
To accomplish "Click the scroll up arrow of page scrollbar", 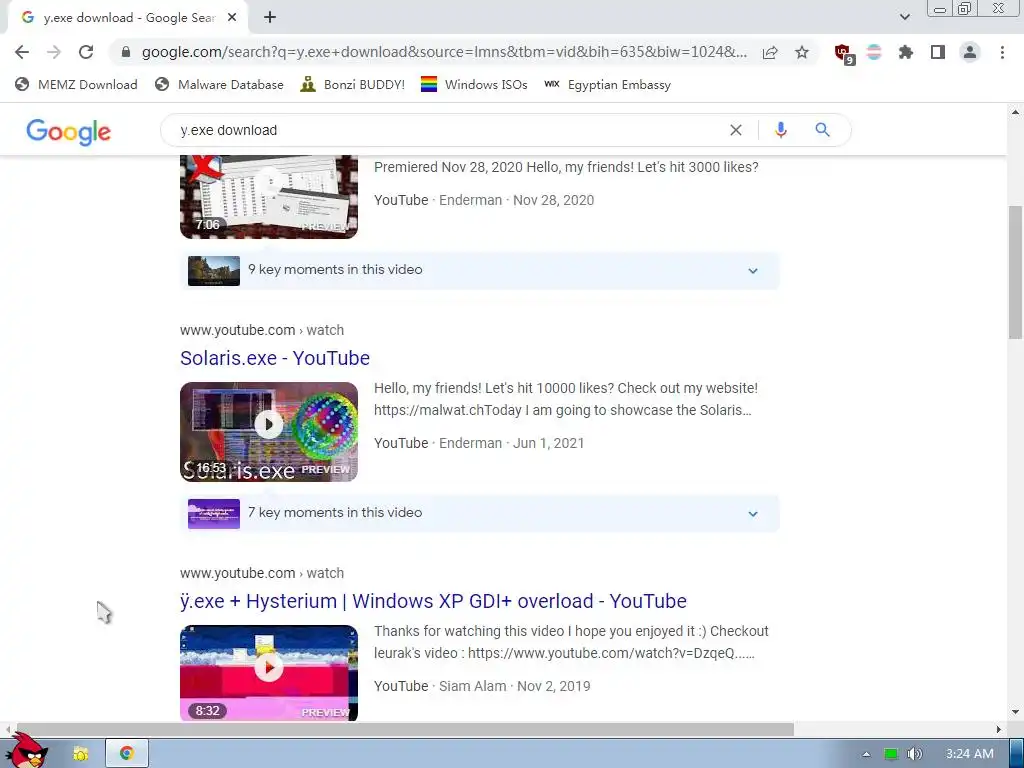I will click(x=1015, y=112).
